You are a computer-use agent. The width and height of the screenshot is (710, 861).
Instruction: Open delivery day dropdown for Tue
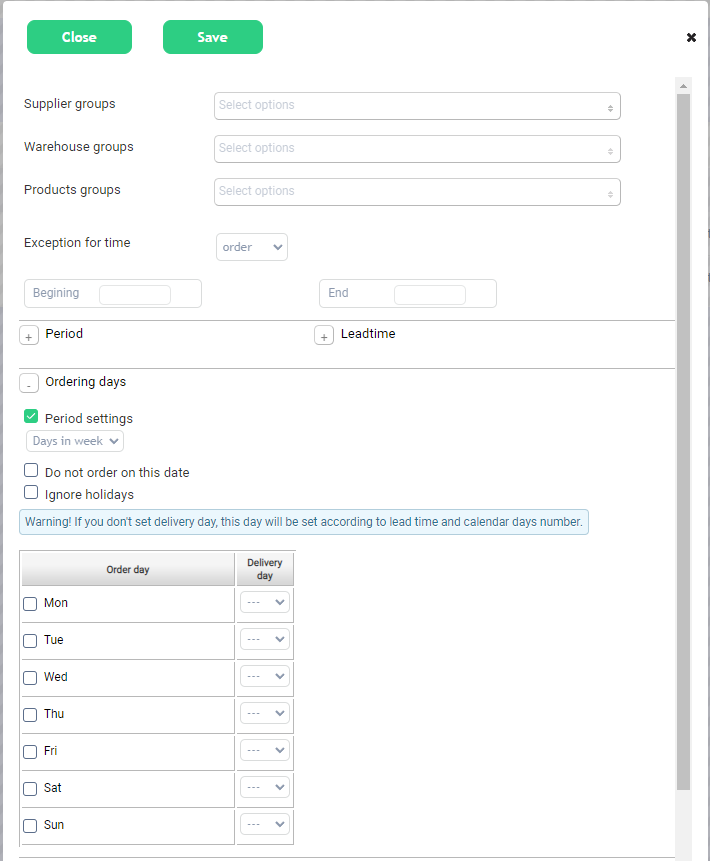[x=265, y=640]
